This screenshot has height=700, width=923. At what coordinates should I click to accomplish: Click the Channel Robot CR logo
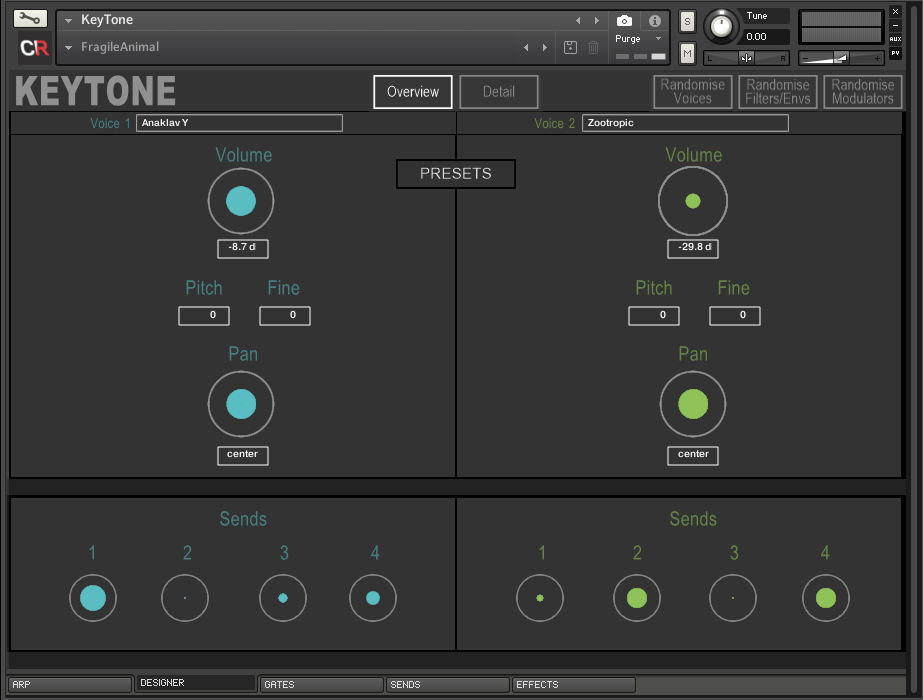tap(34, 46)
